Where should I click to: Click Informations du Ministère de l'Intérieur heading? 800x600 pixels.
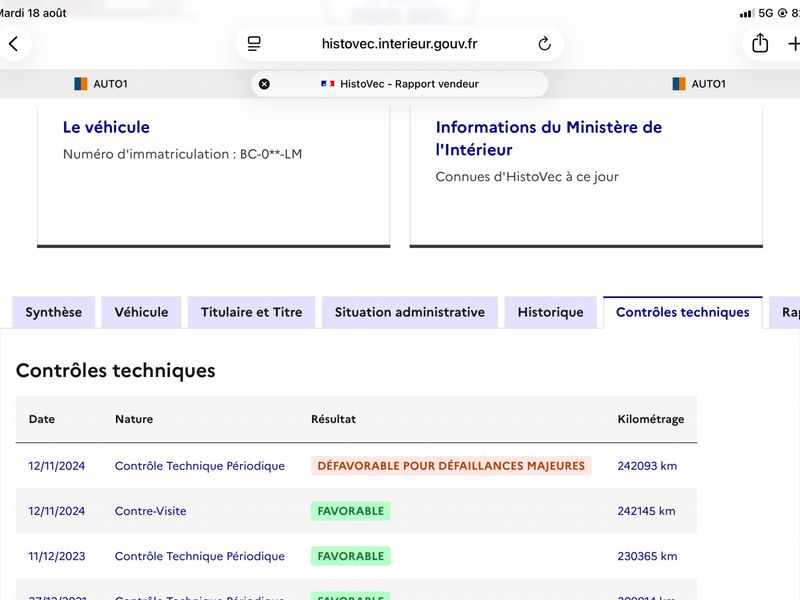click(548, 138)
